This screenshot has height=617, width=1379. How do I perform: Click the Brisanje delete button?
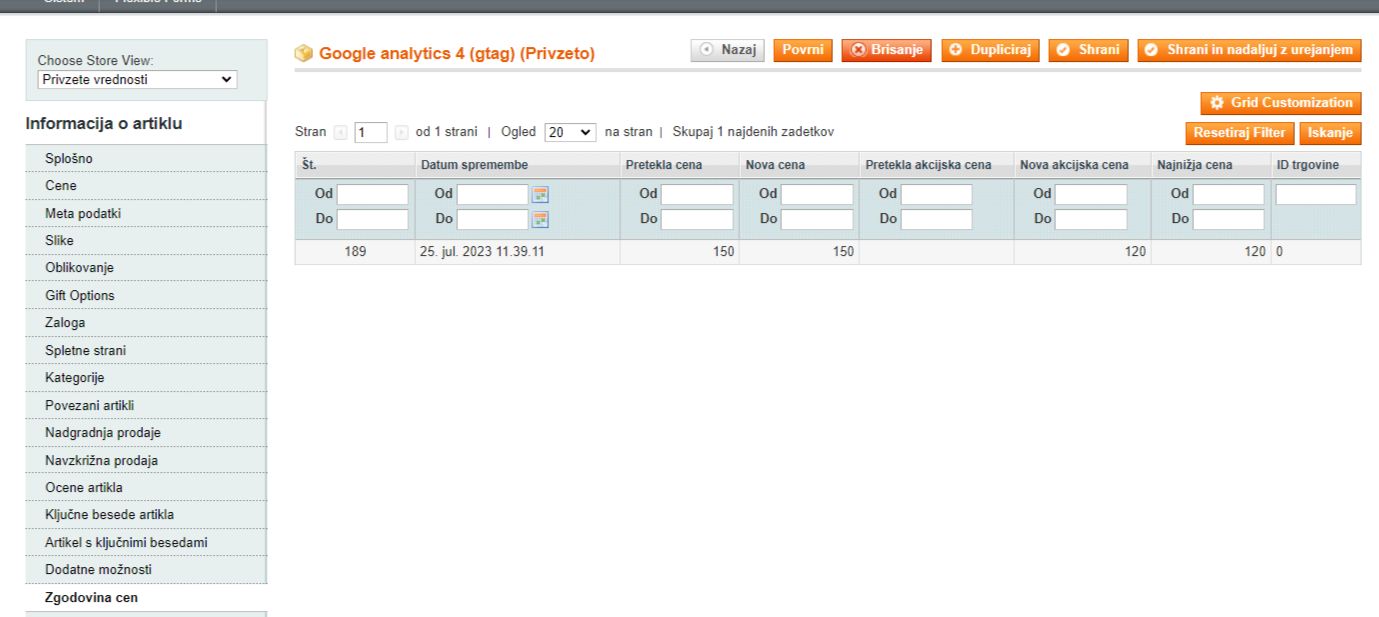(886, 50)
